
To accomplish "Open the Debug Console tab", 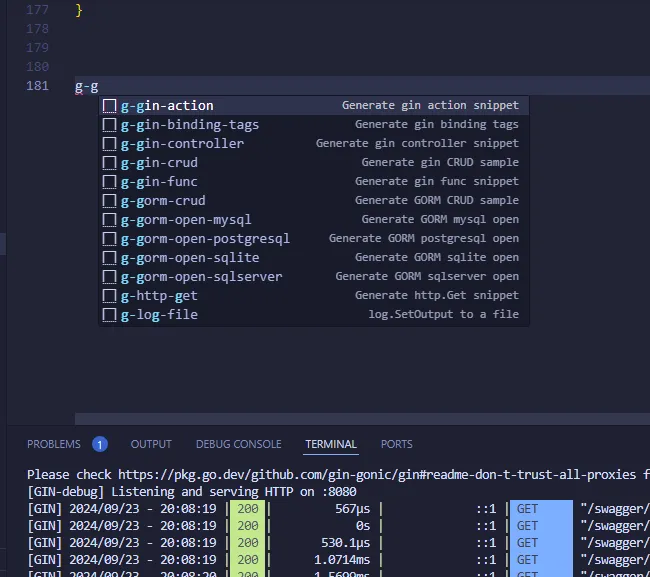I will pyautogui.click(x=238, y=444).
